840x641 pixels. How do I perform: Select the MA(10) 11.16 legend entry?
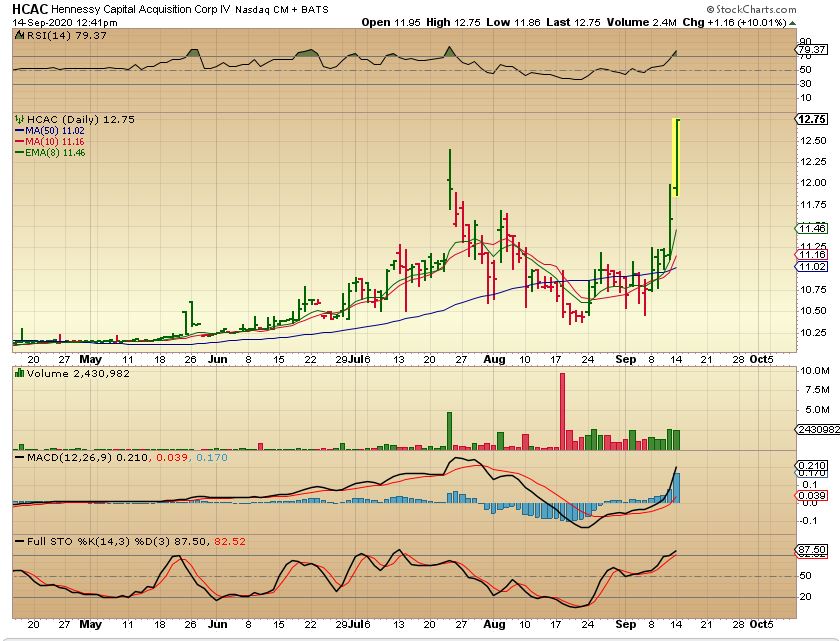(55, 142)
